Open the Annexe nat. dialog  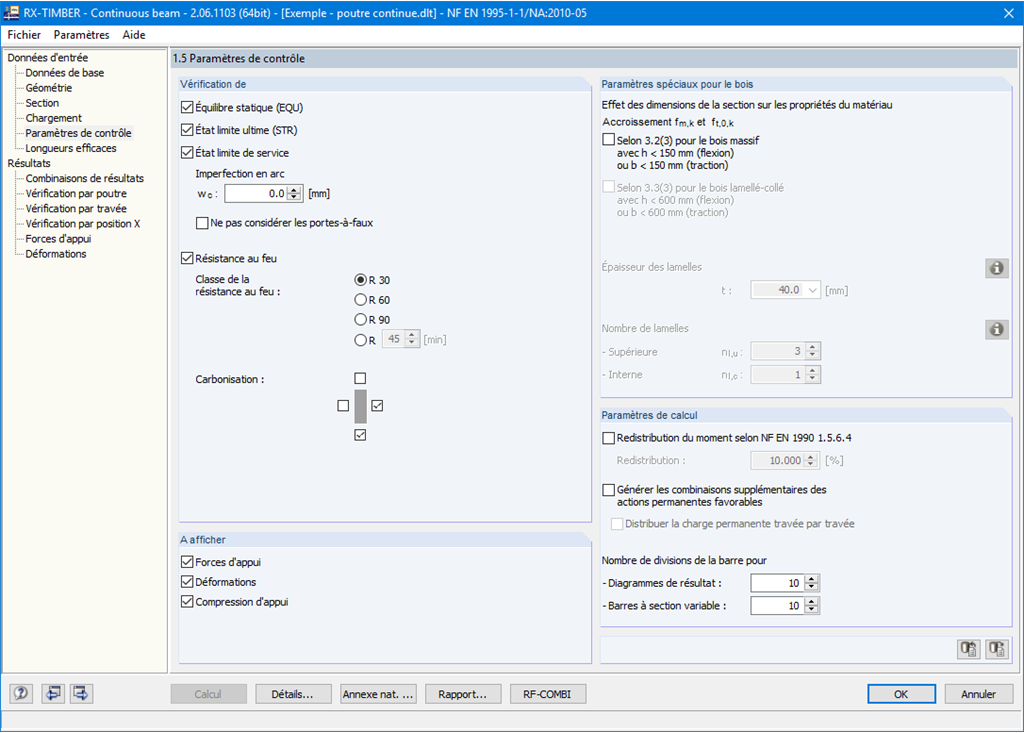click(378, 693)
